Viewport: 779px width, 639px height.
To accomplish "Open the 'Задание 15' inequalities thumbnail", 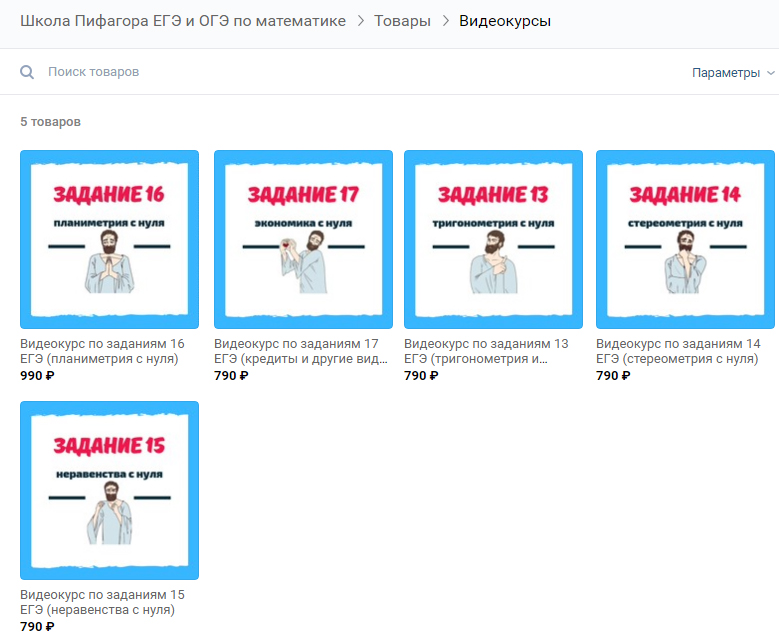I will point(109,490).
